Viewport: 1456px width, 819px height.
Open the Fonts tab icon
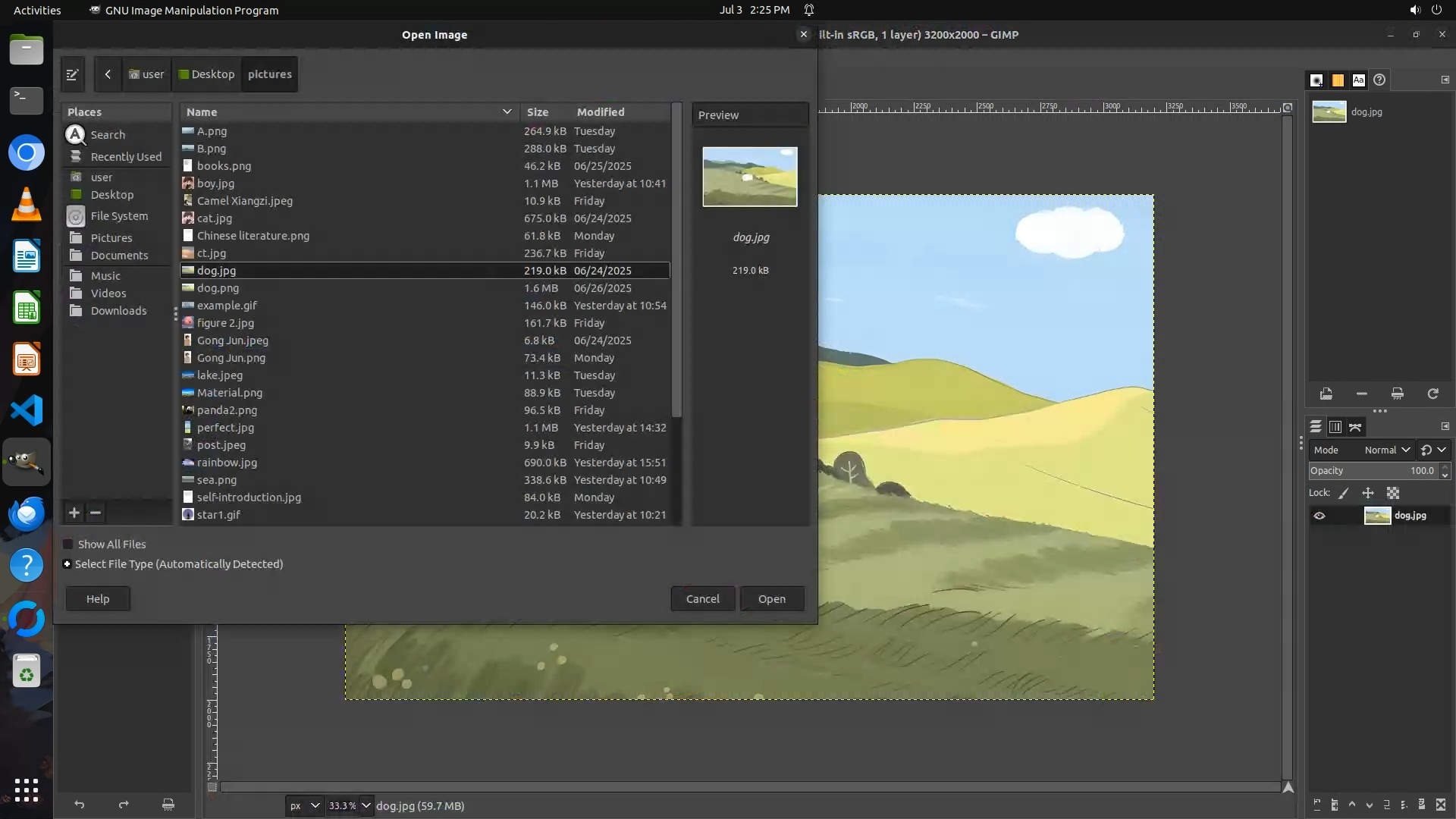tap(1358, 80)
